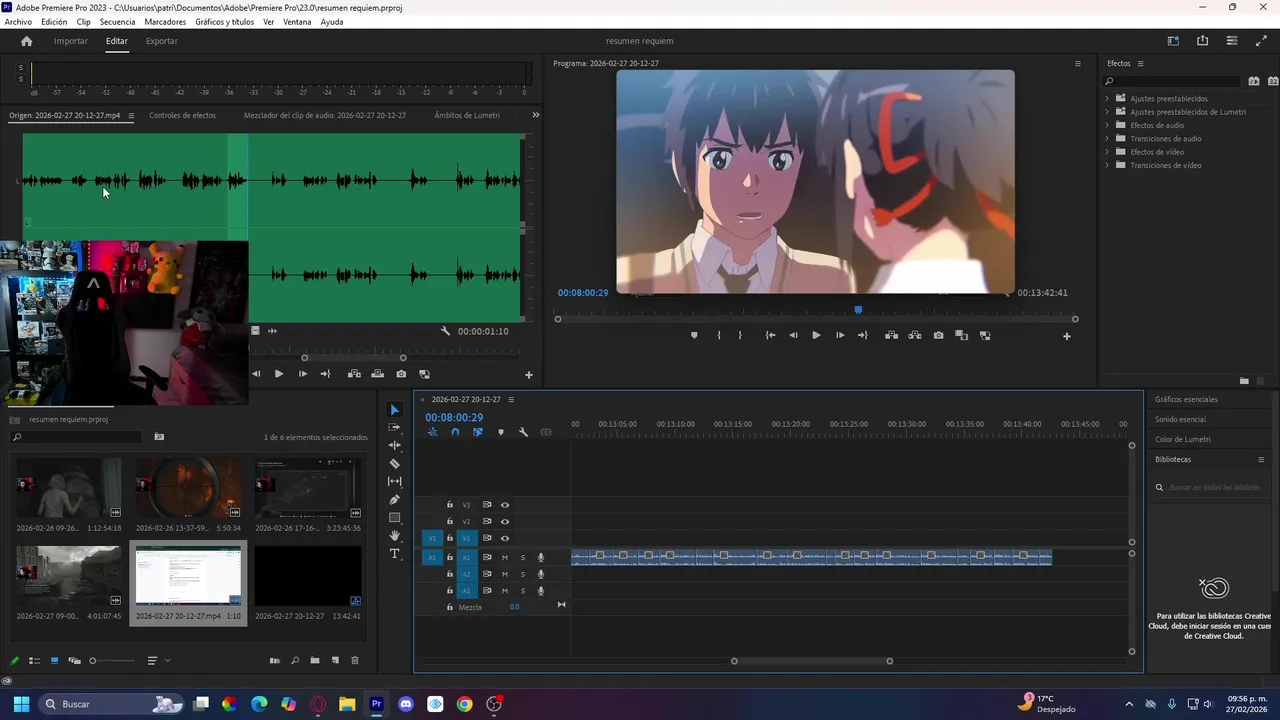1280x720 pixels.
Task: Select the Pen tool
Action: pos(394,499)
